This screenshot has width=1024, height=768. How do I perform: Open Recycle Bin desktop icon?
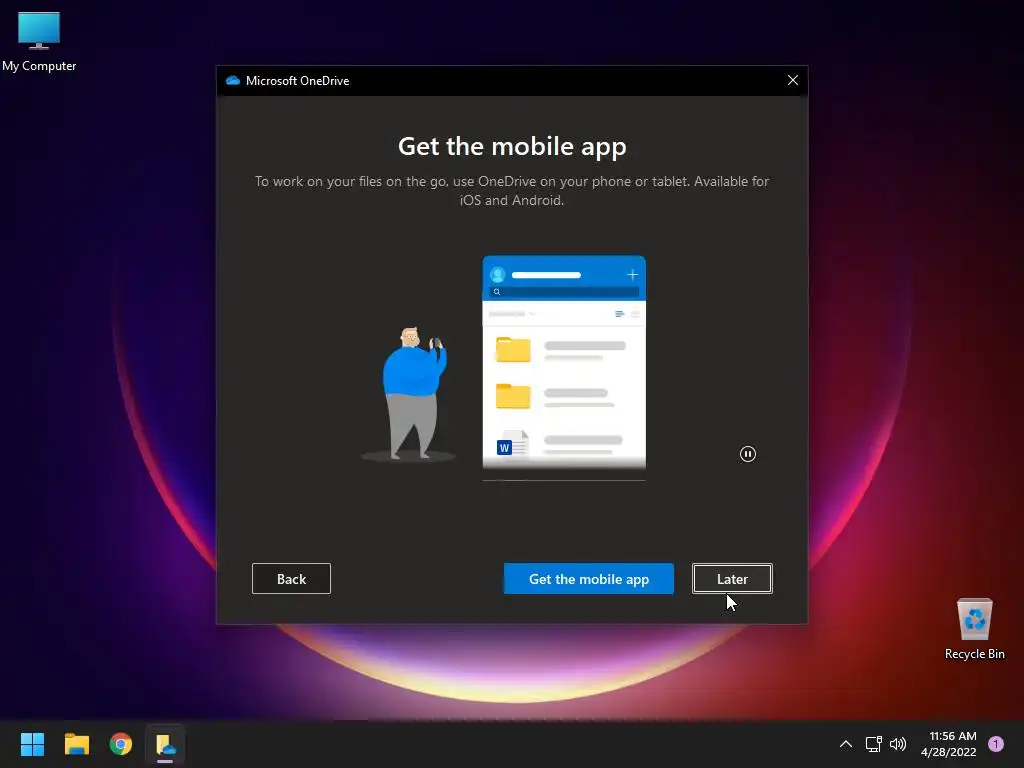coord(974,629)
